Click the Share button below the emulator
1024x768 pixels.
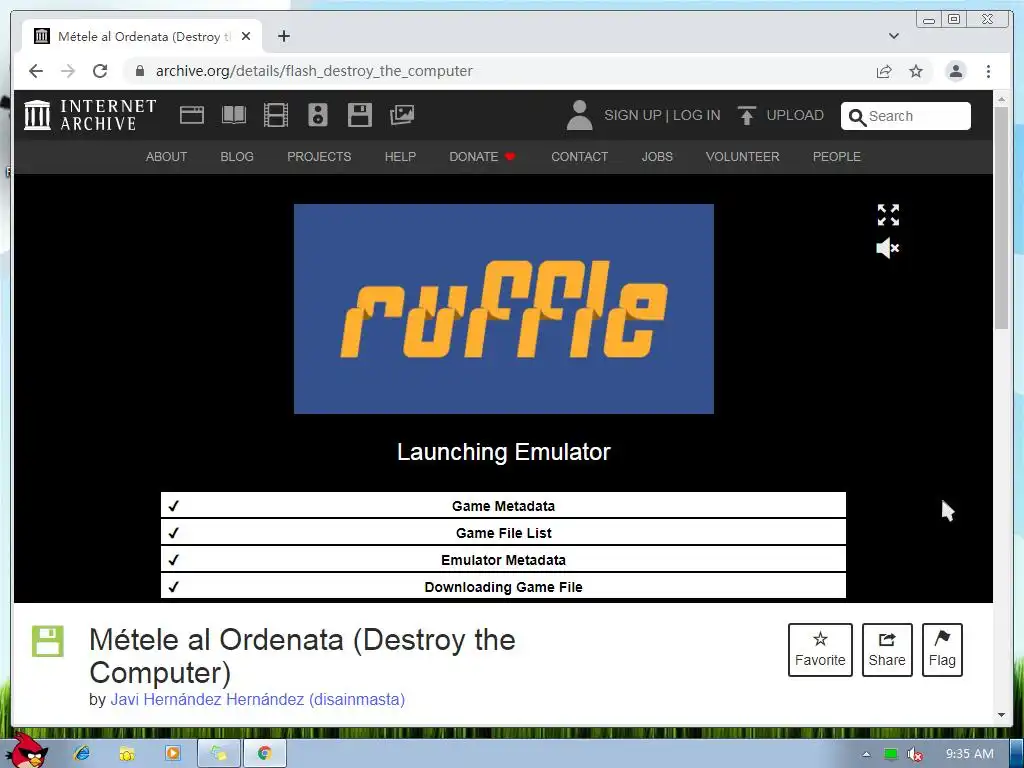click(887, 650)
